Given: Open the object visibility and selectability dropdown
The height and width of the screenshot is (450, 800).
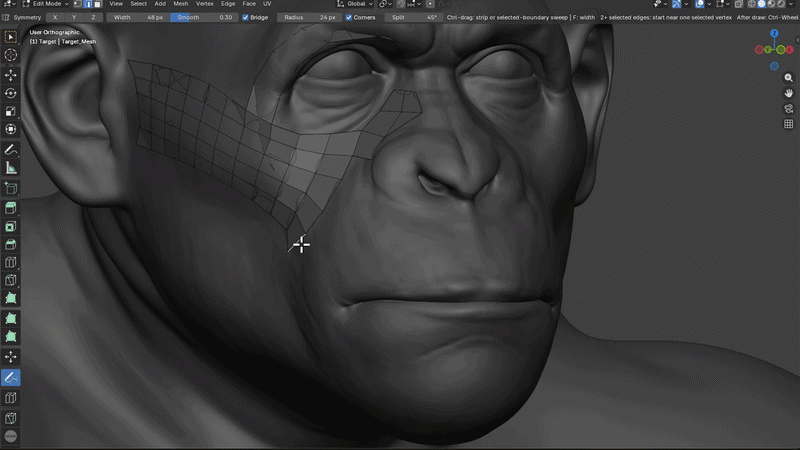Looking at the screenshot, I should tap(660, 4).
